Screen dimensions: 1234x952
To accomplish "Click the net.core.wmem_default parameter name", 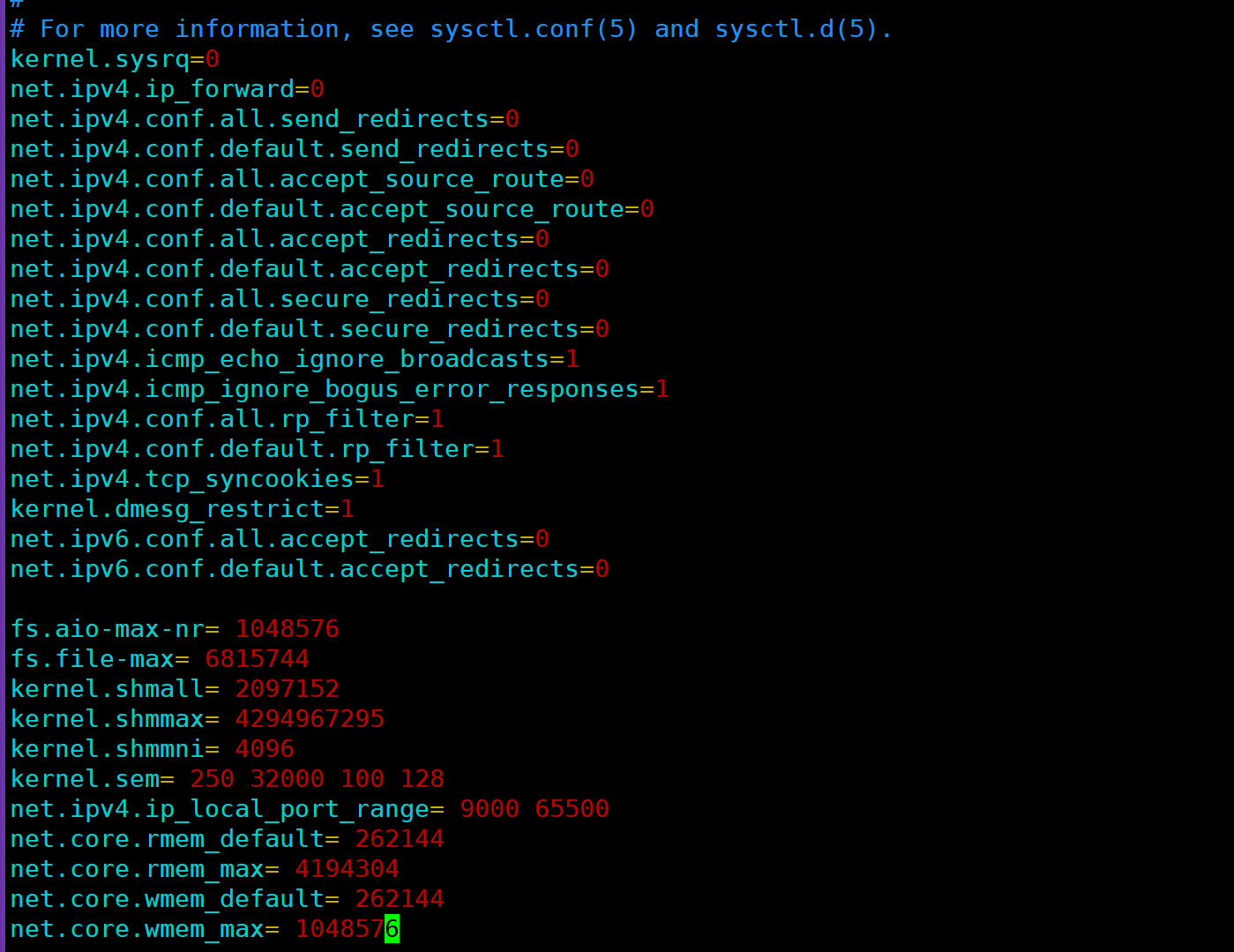I will coord(168,900).
